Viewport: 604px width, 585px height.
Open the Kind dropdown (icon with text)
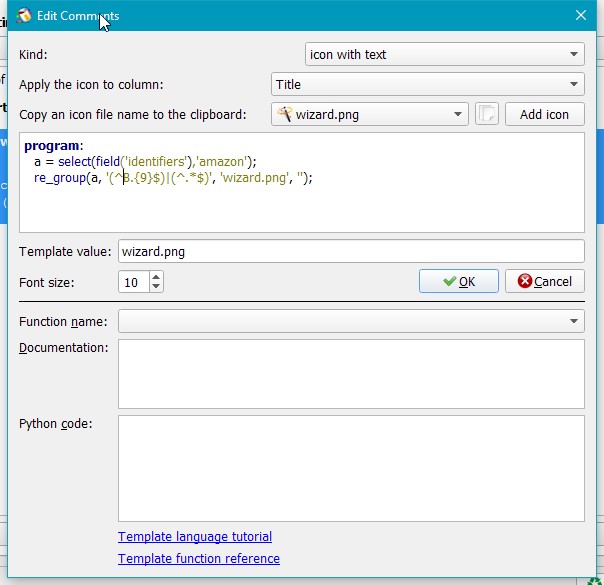click(x=445, y=54)
